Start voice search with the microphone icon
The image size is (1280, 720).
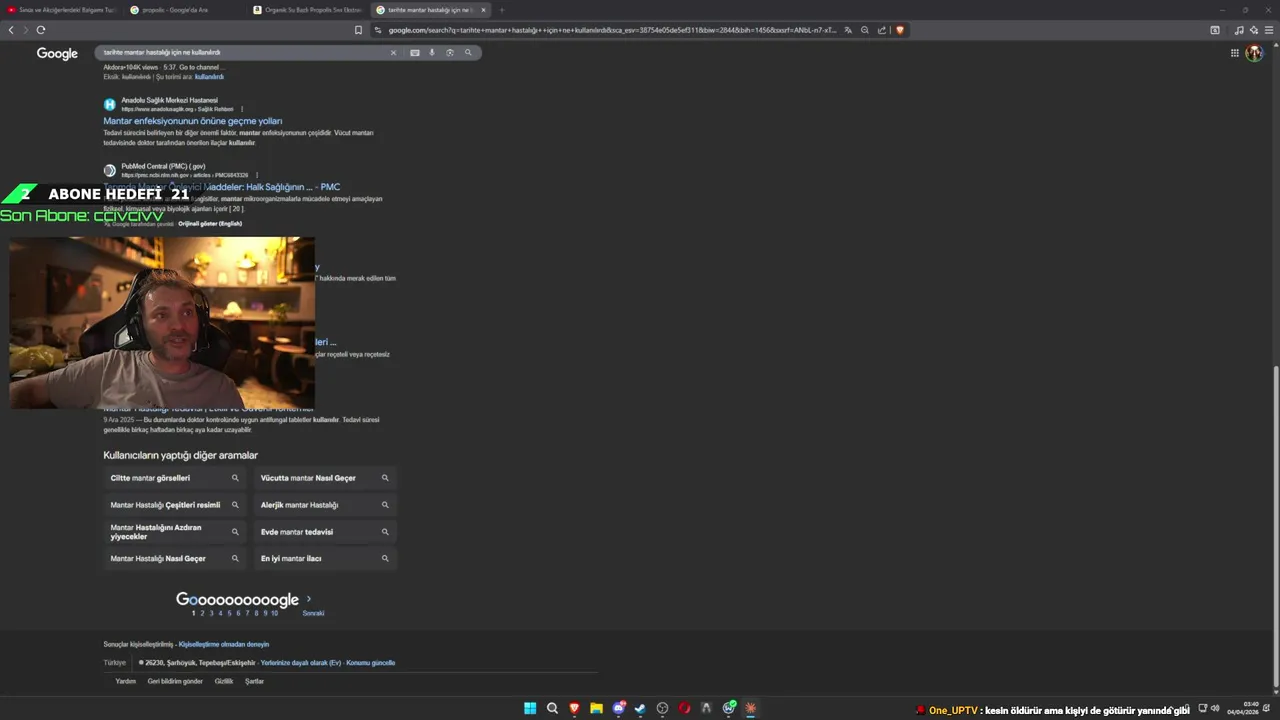432,53
